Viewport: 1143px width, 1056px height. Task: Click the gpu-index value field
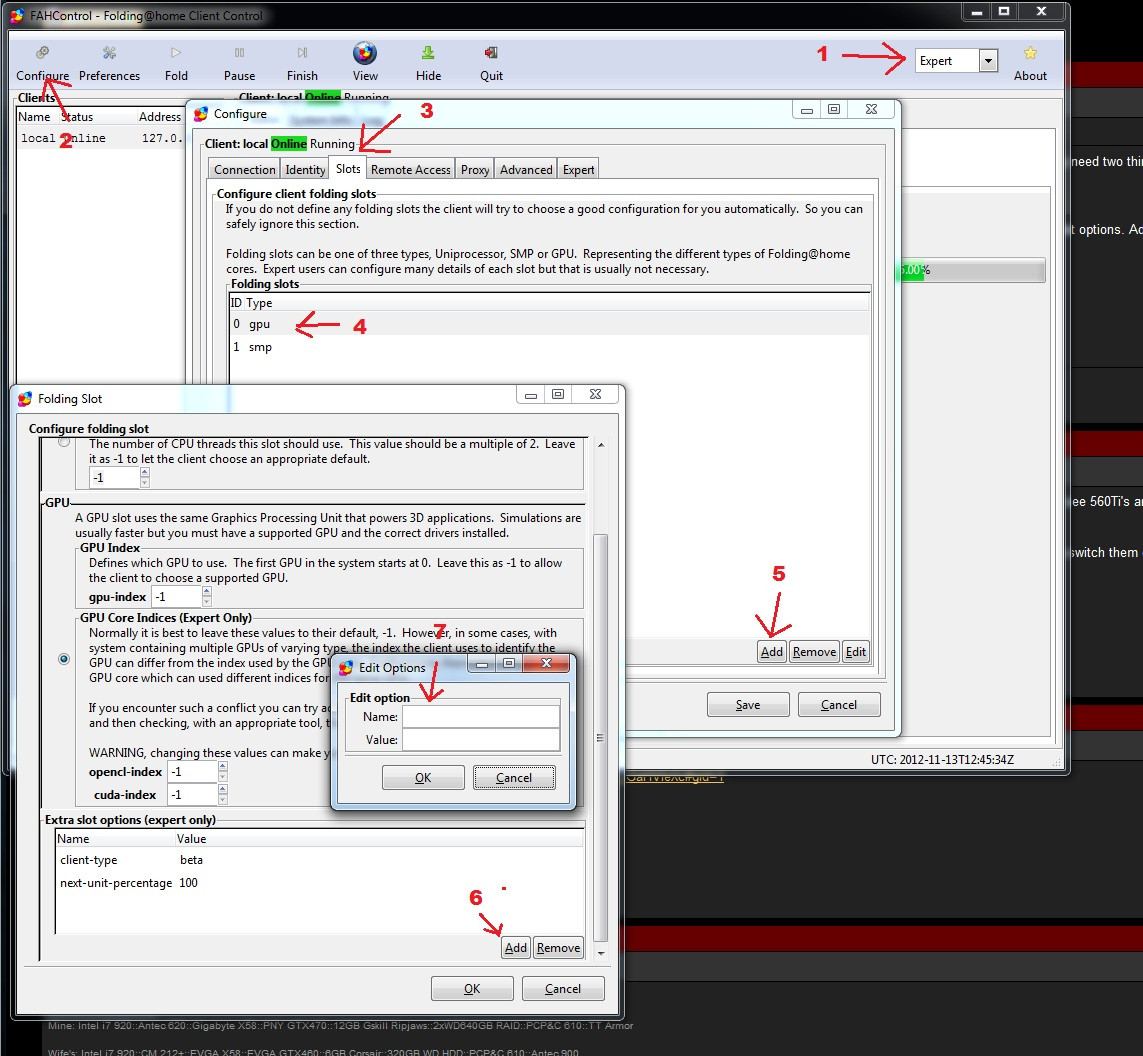click(176, 597)
